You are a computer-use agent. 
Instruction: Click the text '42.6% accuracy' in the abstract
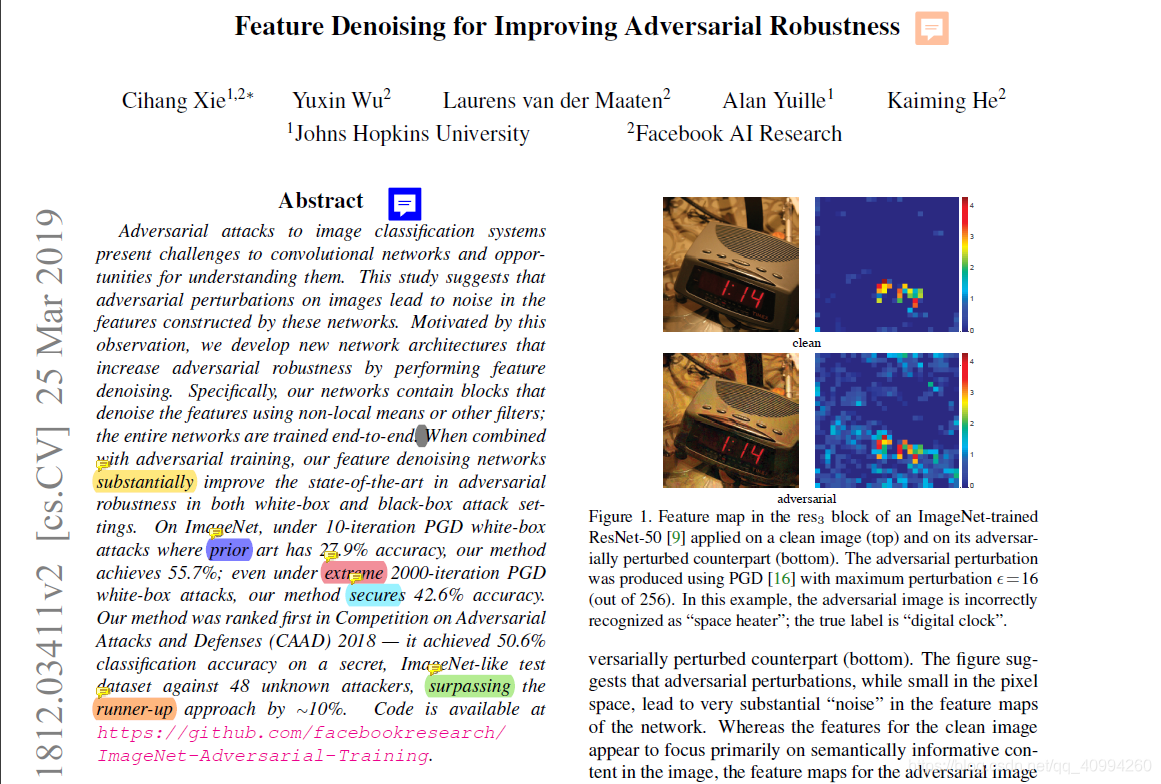pyautogui.click(x=479, y=595)
